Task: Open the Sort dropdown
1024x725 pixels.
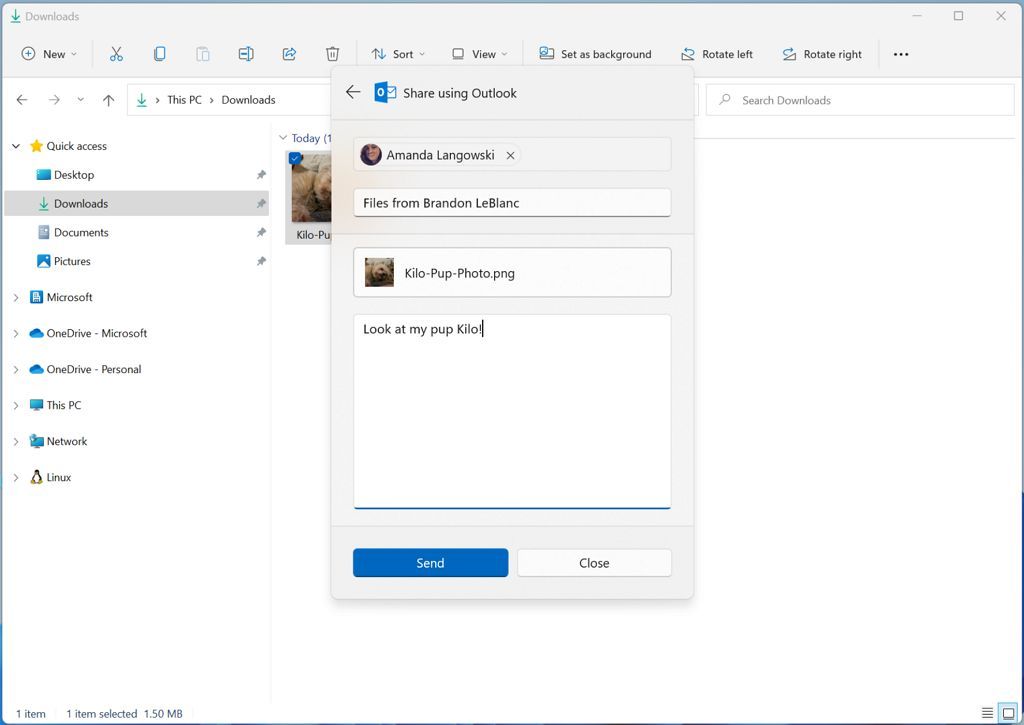Action: (x=396, y=53)
